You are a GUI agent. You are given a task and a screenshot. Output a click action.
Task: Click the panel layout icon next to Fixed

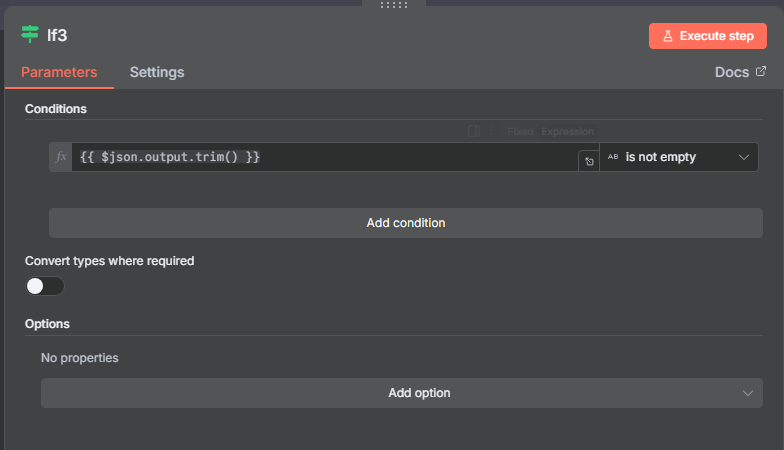(x=474, y=131)
